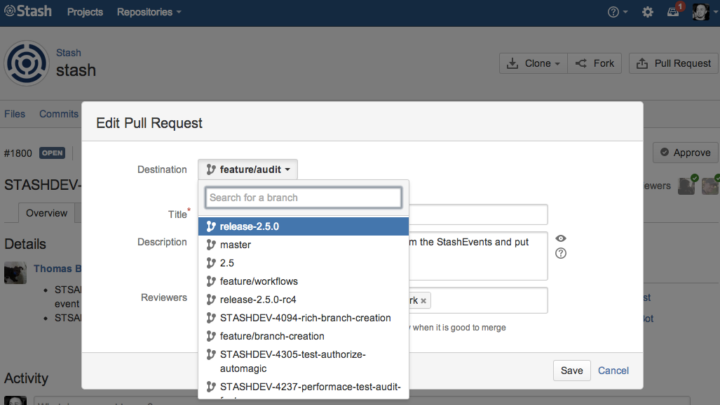720x405 pixels.
Task: Click the first reviewer avatar
Action: coord(687,186)
